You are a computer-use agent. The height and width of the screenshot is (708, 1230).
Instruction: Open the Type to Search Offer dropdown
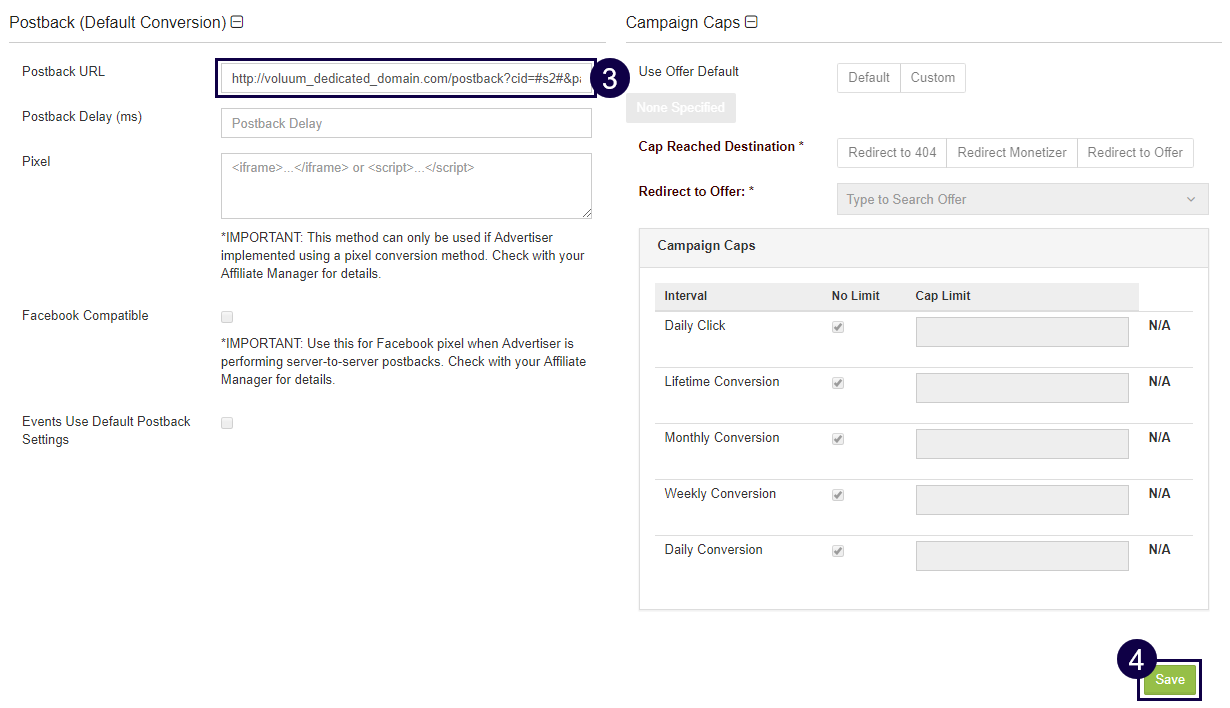(x=1021, y=199)
